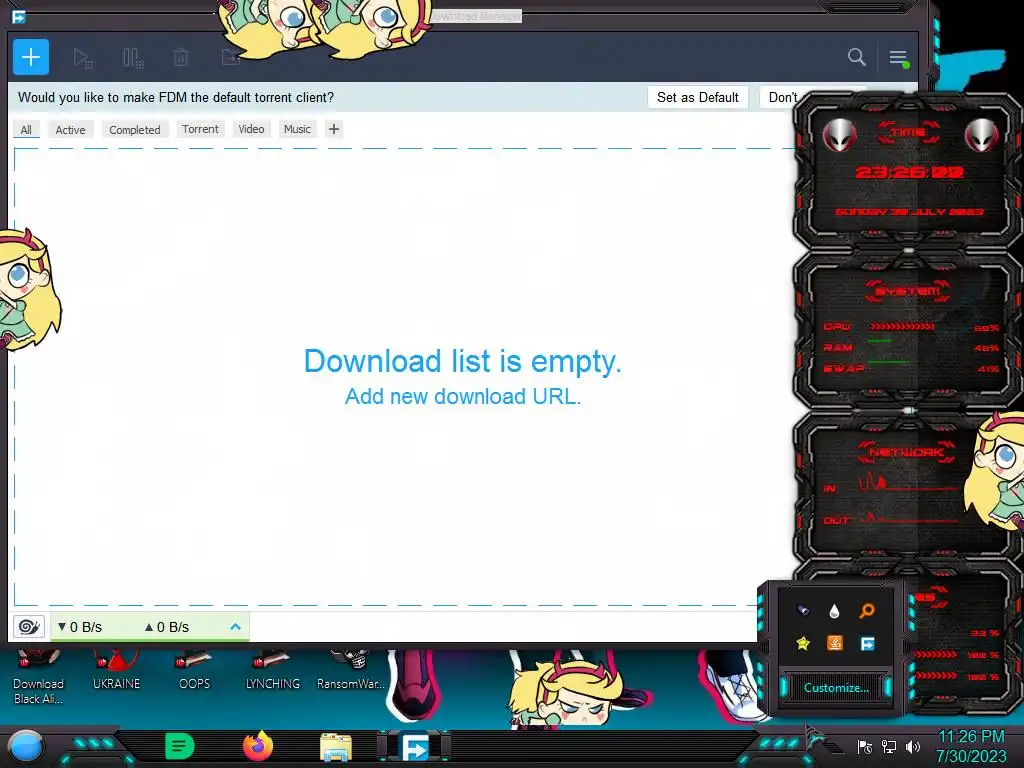Open File Explorer from the taskbar
The width and height of the screenshot is (1024, 768).
click(x=336, y=747)
